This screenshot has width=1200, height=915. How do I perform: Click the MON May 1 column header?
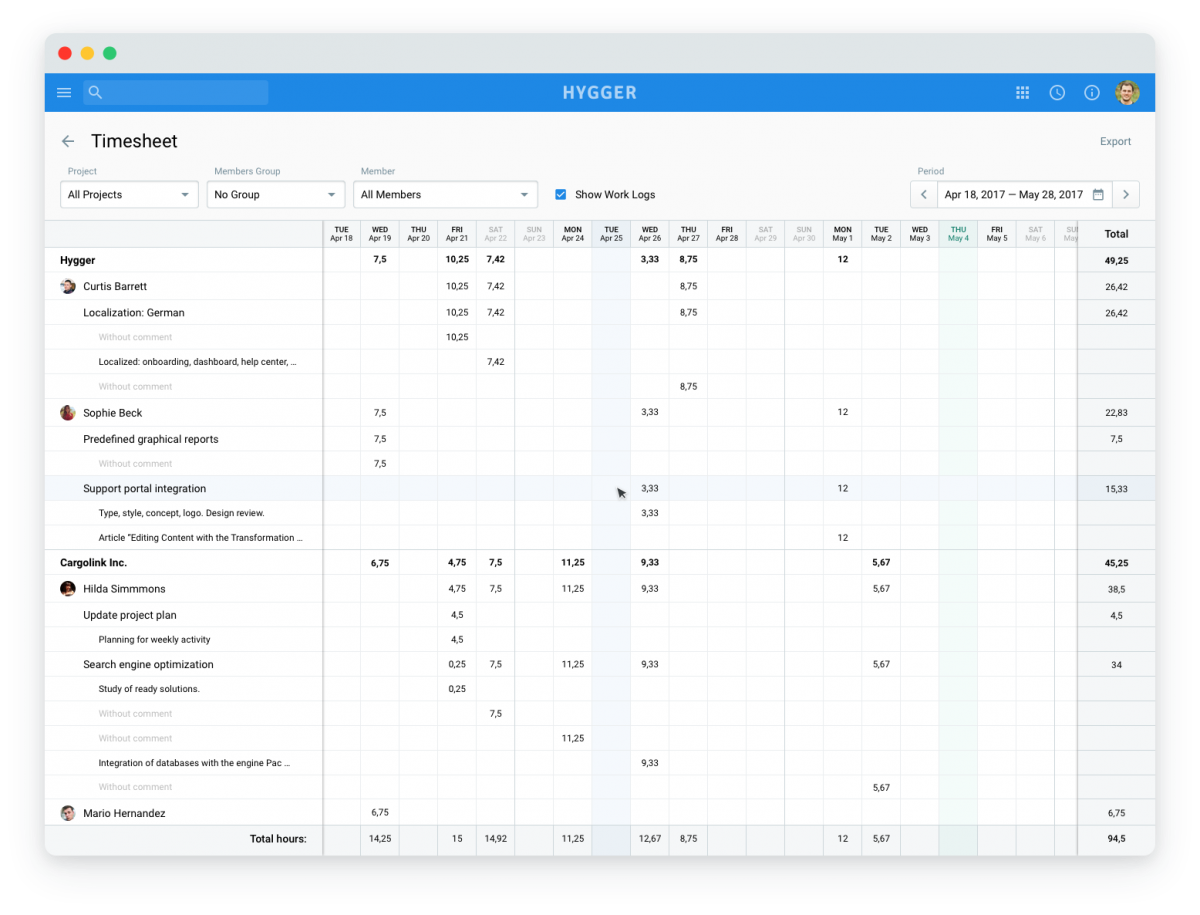pos(843,234)
